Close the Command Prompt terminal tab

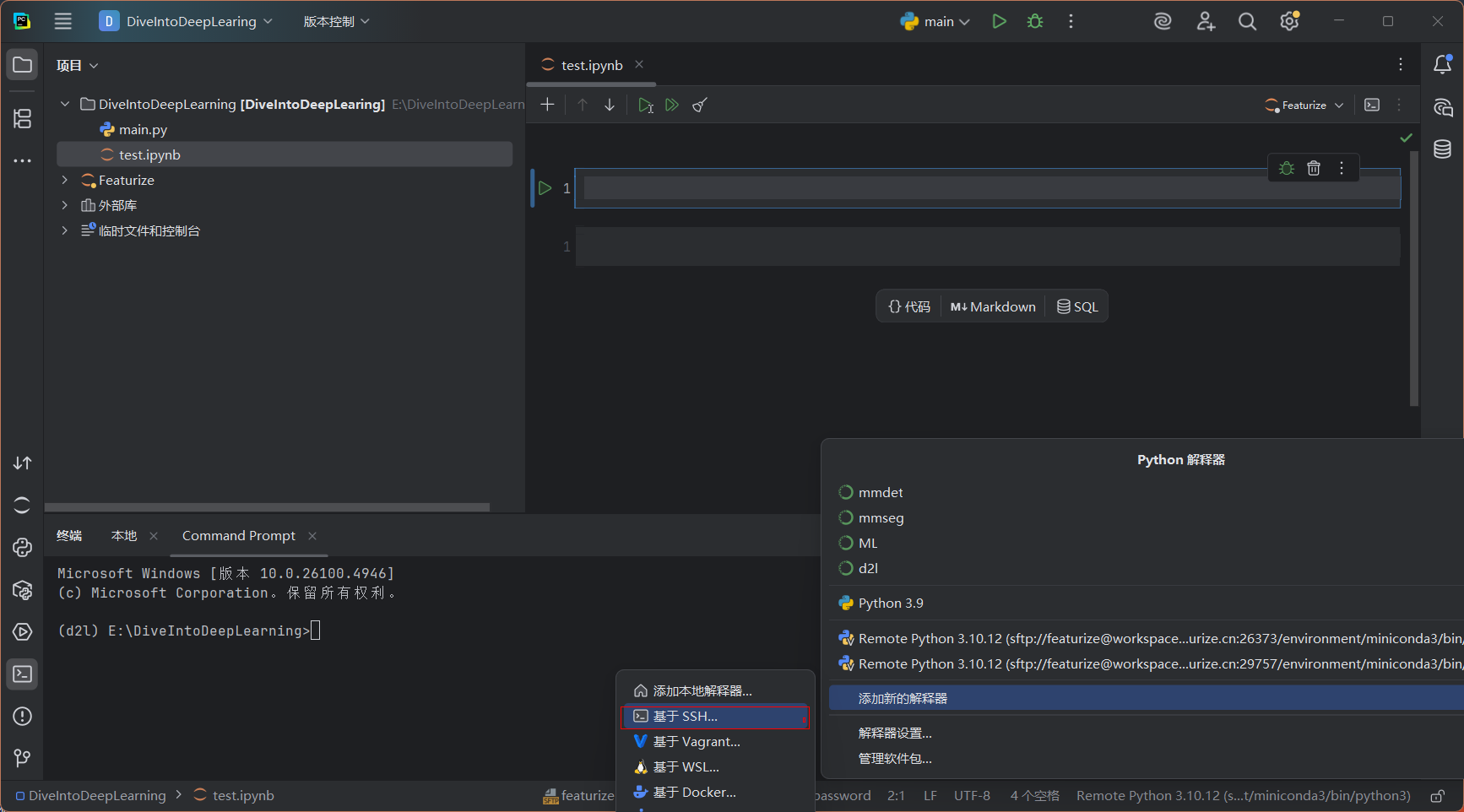[x=312, y=536]
